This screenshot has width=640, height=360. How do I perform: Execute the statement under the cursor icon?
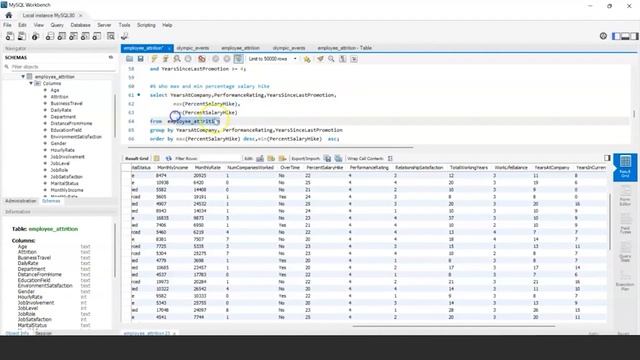click(165, 59)
